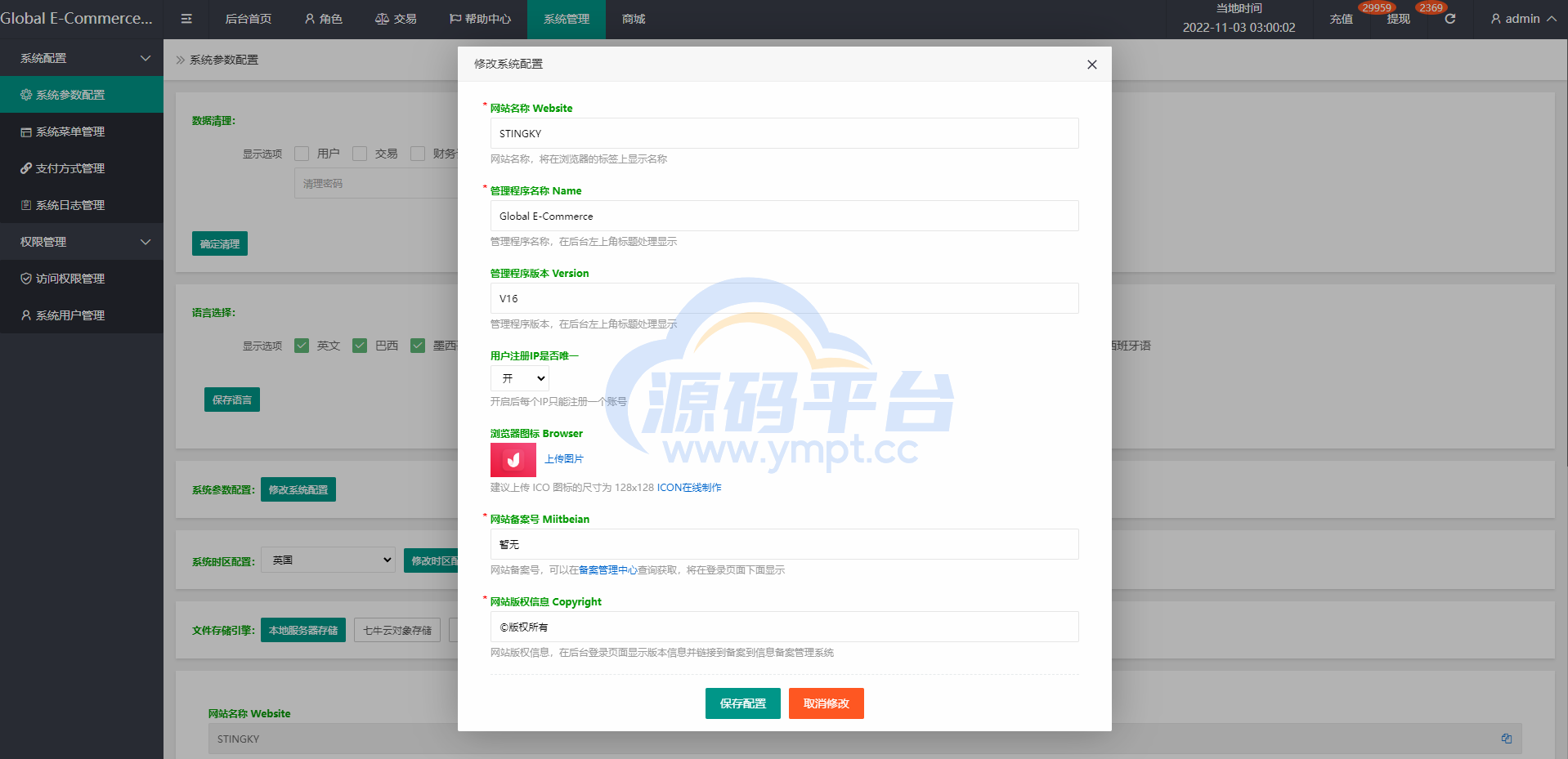Check the 财务 data cleanup checkbox

pos(418,154)
